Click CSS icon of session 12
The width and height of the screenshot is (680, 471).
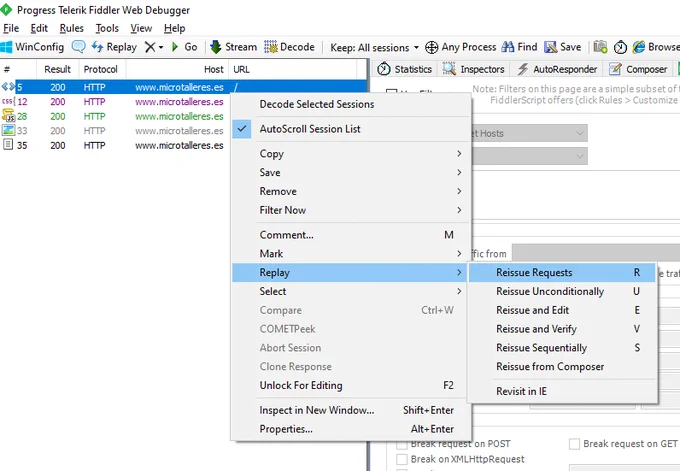pyautogui.click(x=8, y=101)
